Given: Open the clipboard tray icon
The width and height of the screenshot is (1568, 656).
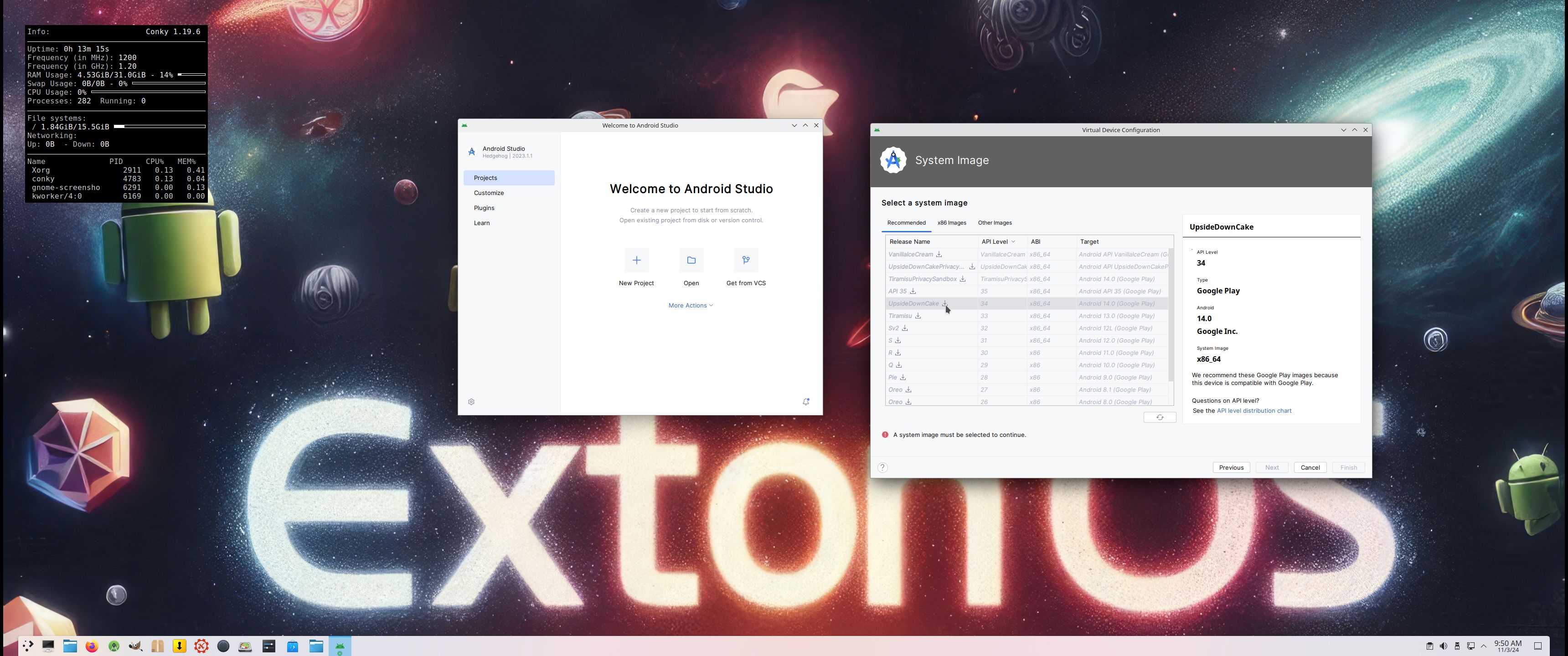Looking at the screenshot, I should click(1430, 646).
